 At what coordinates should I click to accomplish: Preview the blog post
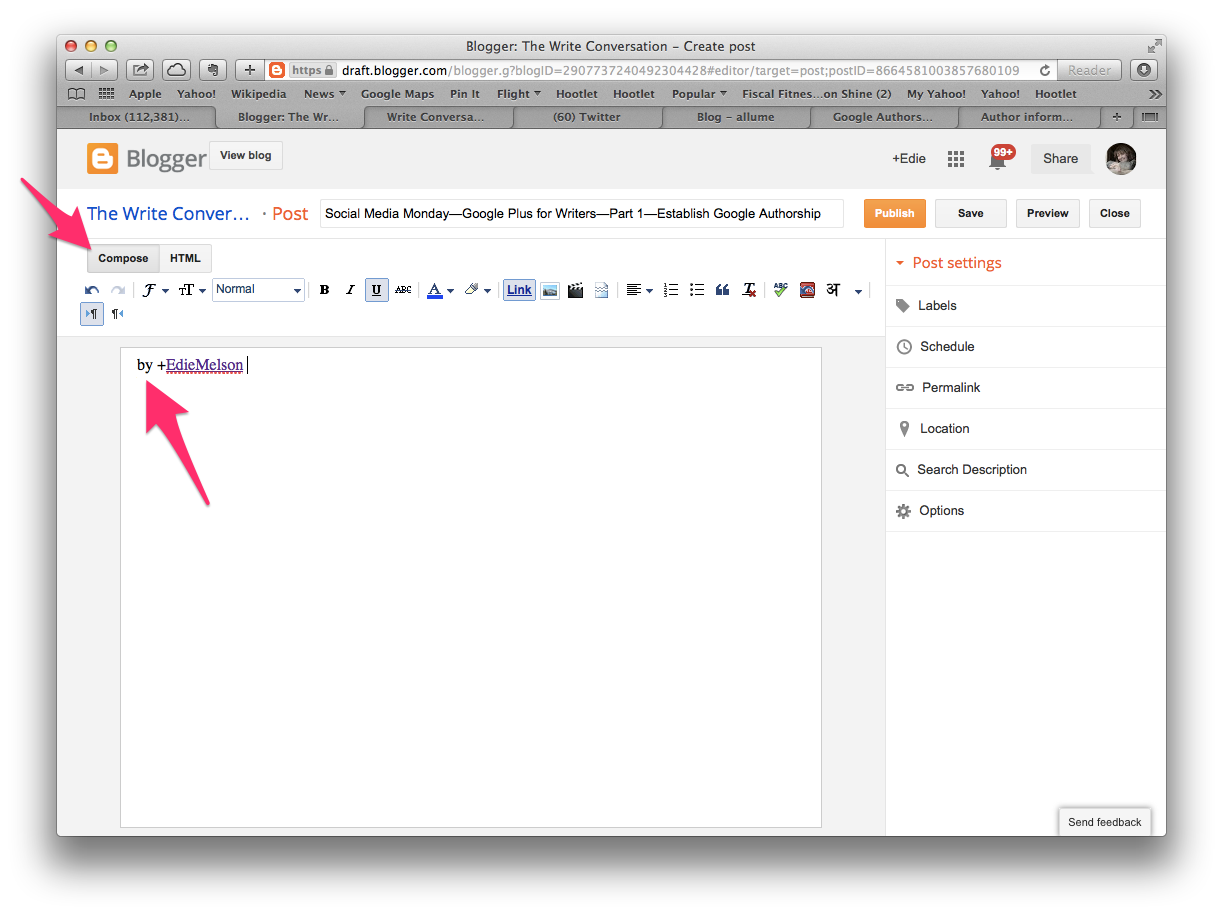pos(1047,213)
